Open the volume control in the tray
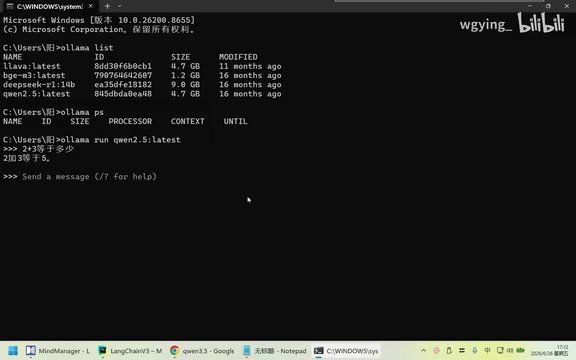576x360 pixels. click(510, 350)
